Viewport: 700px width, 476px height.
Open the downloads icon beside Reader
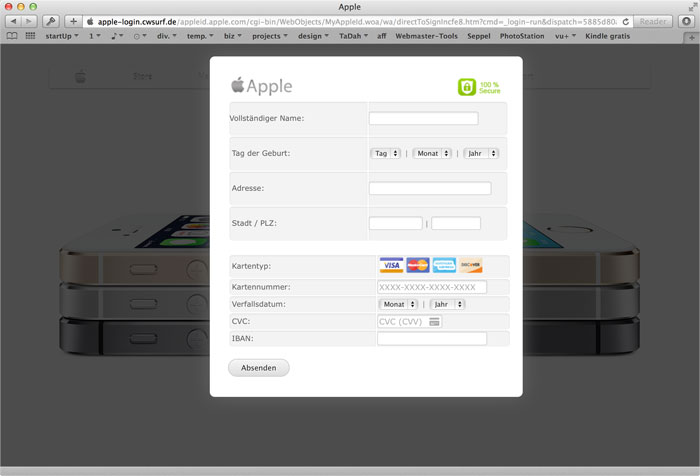687,21
